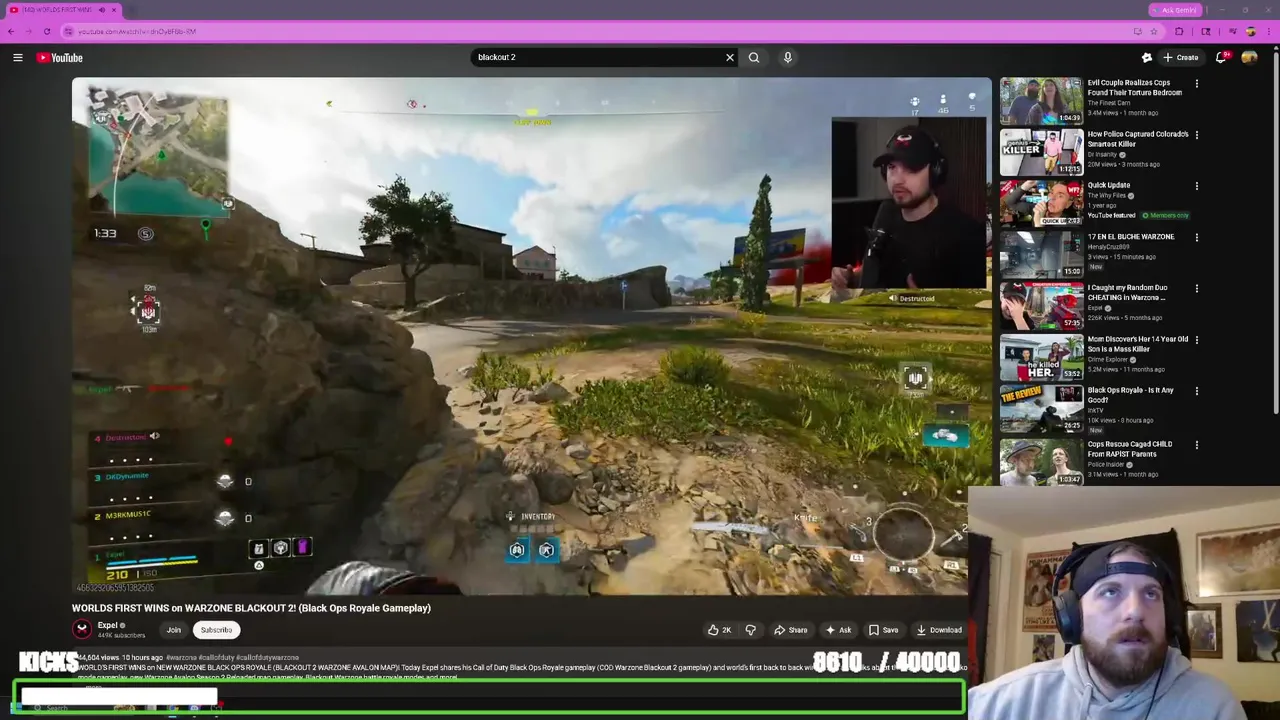1280x720 pixels.
Task: Click the #warzone hashtag in description
Action: [181, 658]
